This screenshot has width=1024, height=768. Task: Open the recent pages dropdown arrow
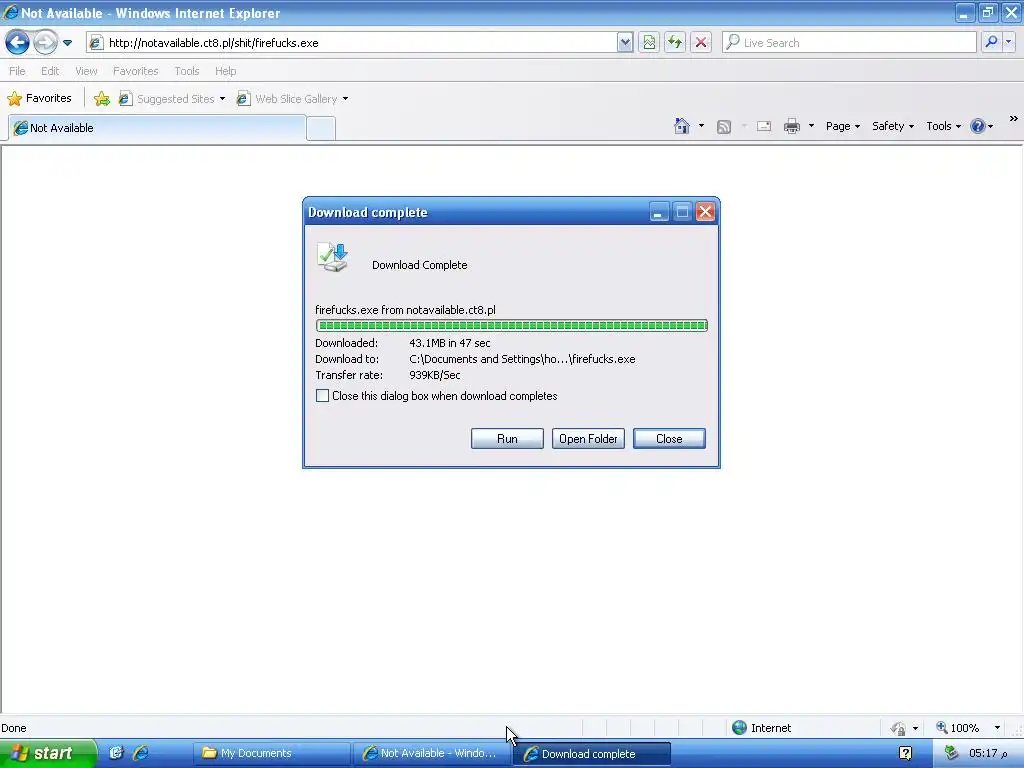(67, 43)
